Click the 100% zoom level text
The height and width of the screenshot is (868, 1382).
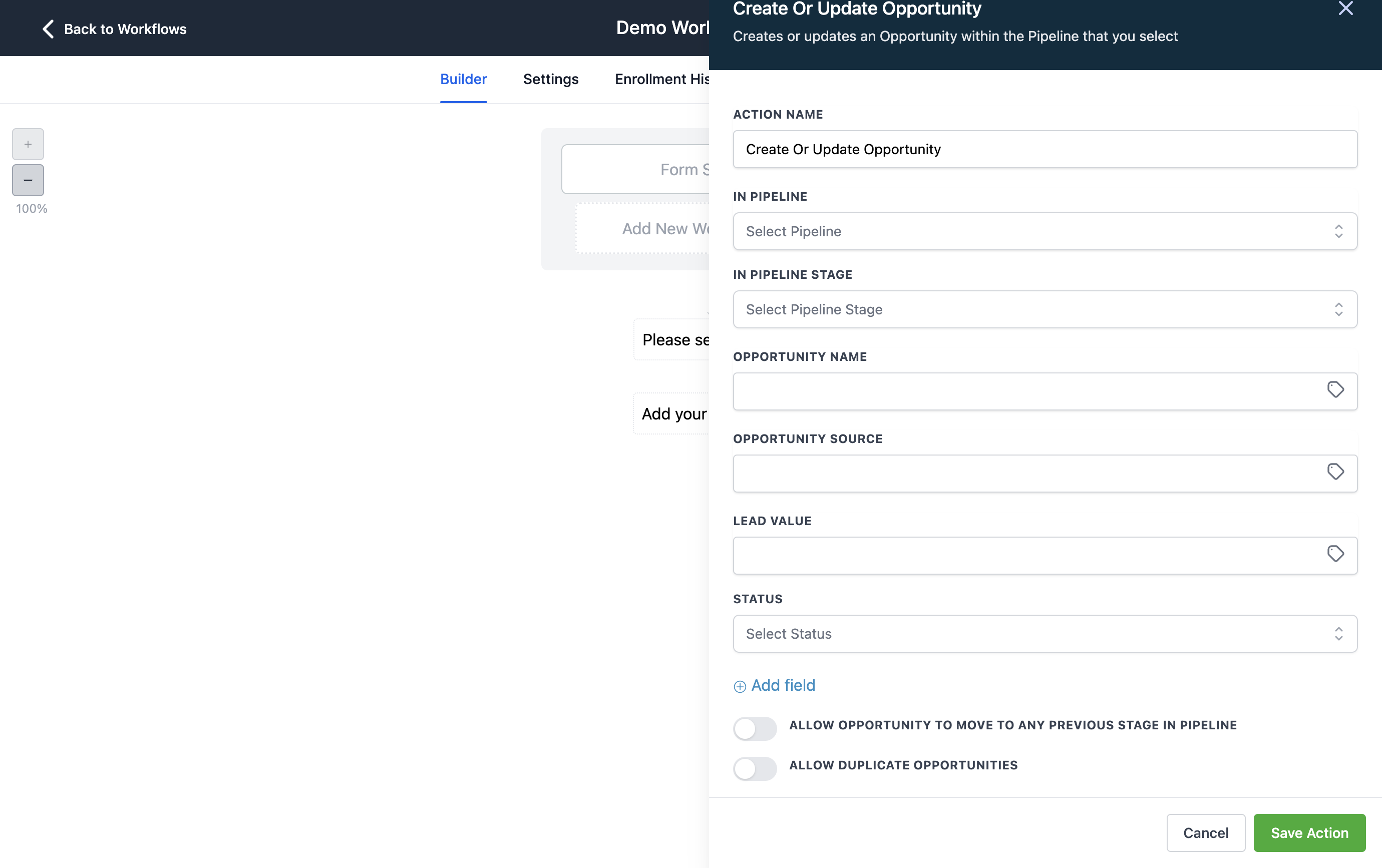(x=32, y=209)
